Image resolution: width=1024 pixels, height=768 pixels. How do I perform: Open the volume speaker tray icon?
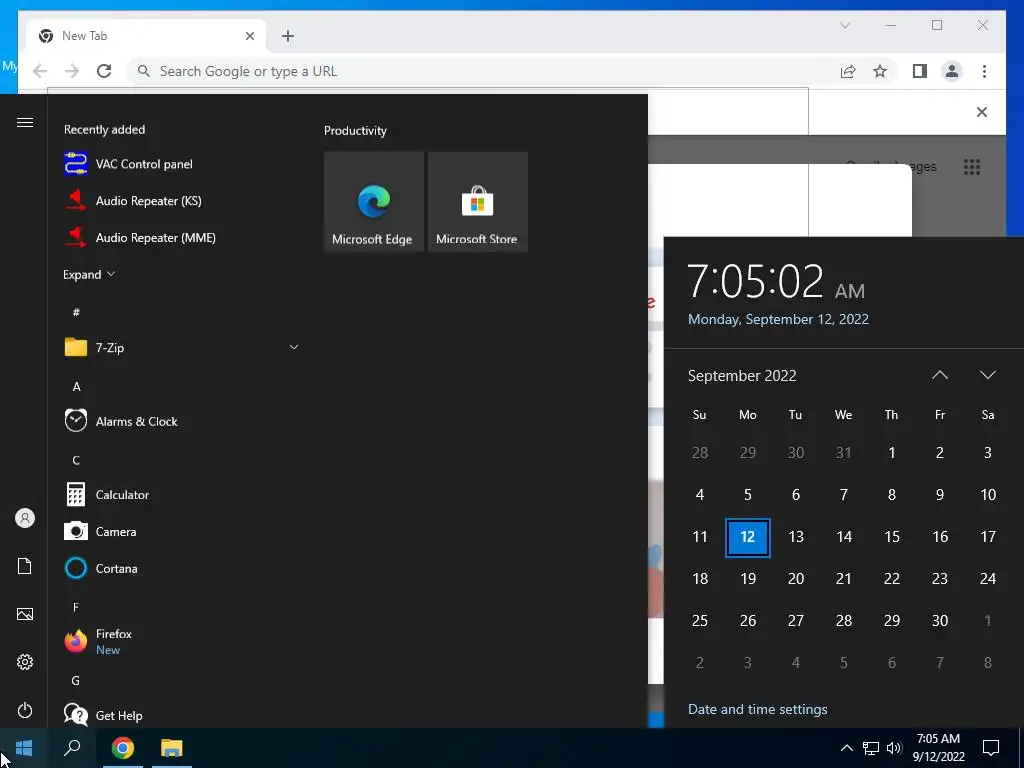click(894, 748)
